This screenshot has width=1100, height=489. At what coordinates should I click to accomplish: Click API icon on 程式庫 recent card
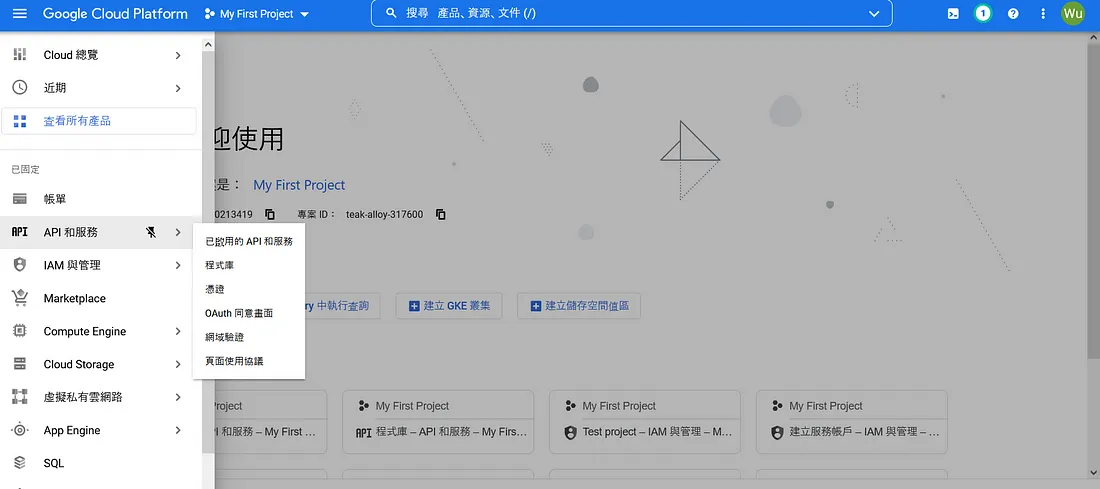[x=363, y=432]
